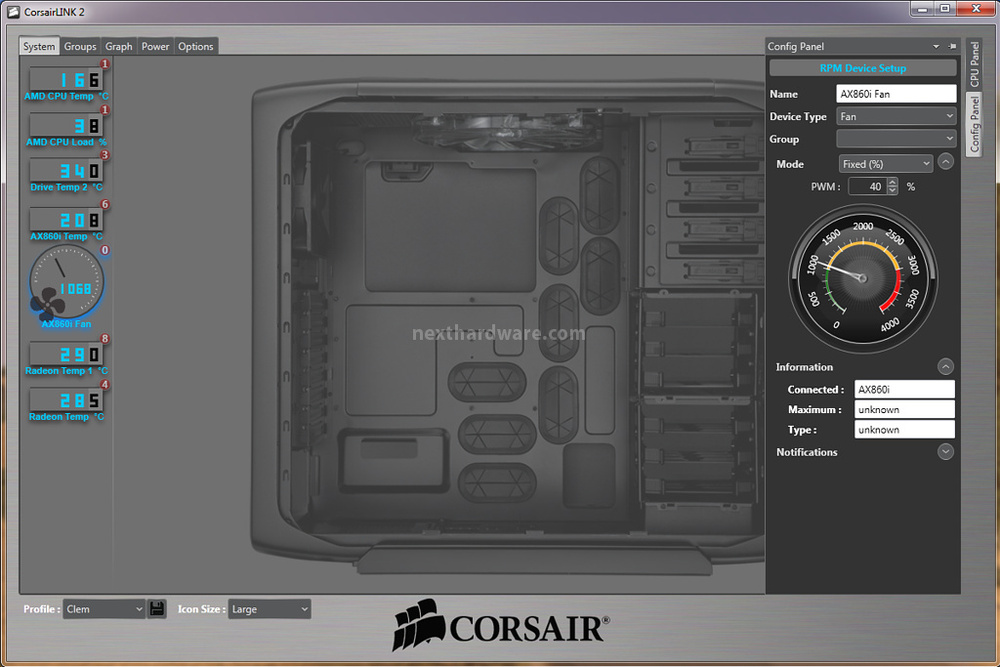This screenshot has height=667, width=1000.
Task: Click the red badge 8 on Radeon Temp 1
Action: (x=105, y=339)
